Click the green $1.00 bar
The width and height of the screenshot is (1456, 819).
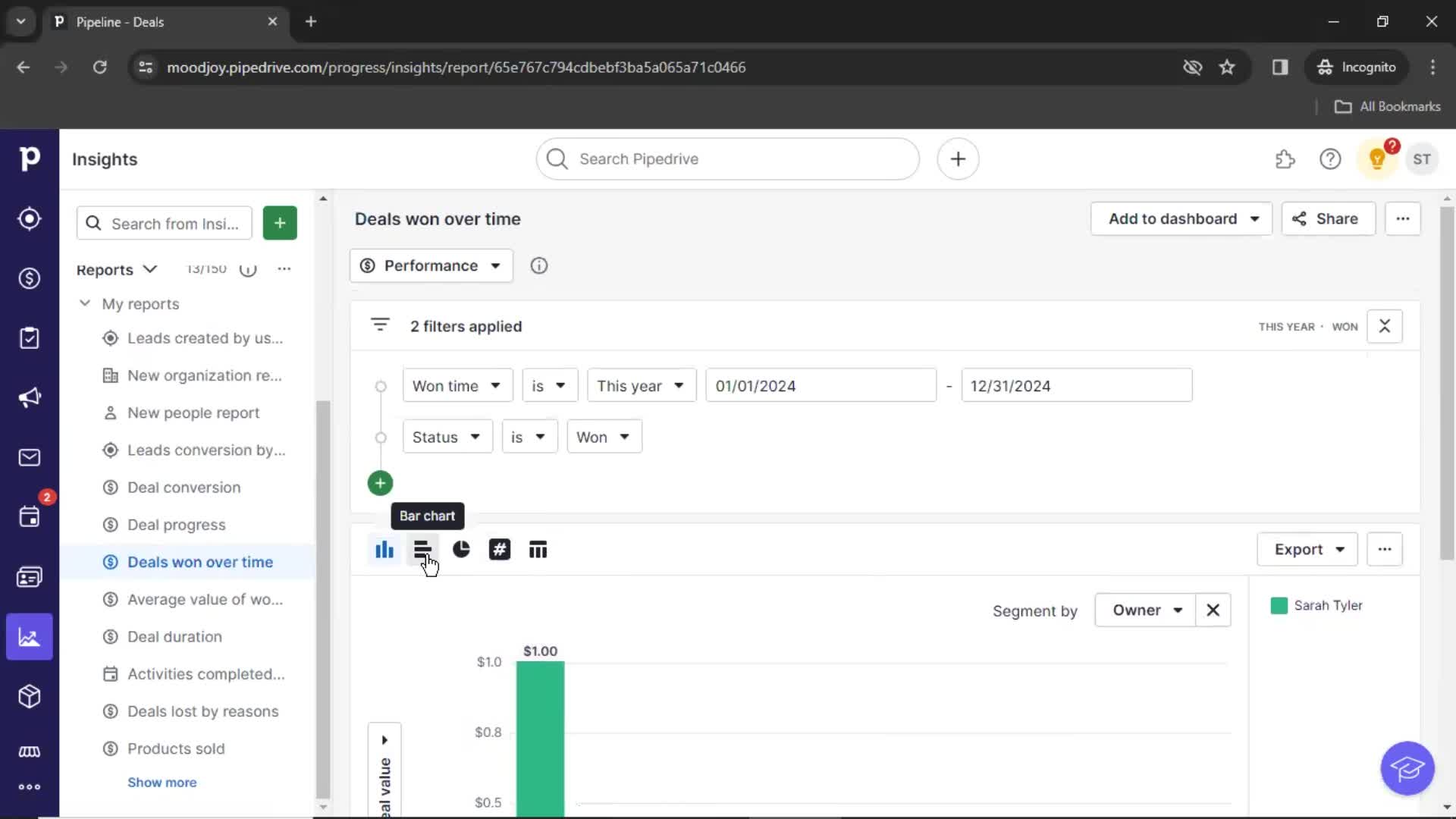point(541,739)
